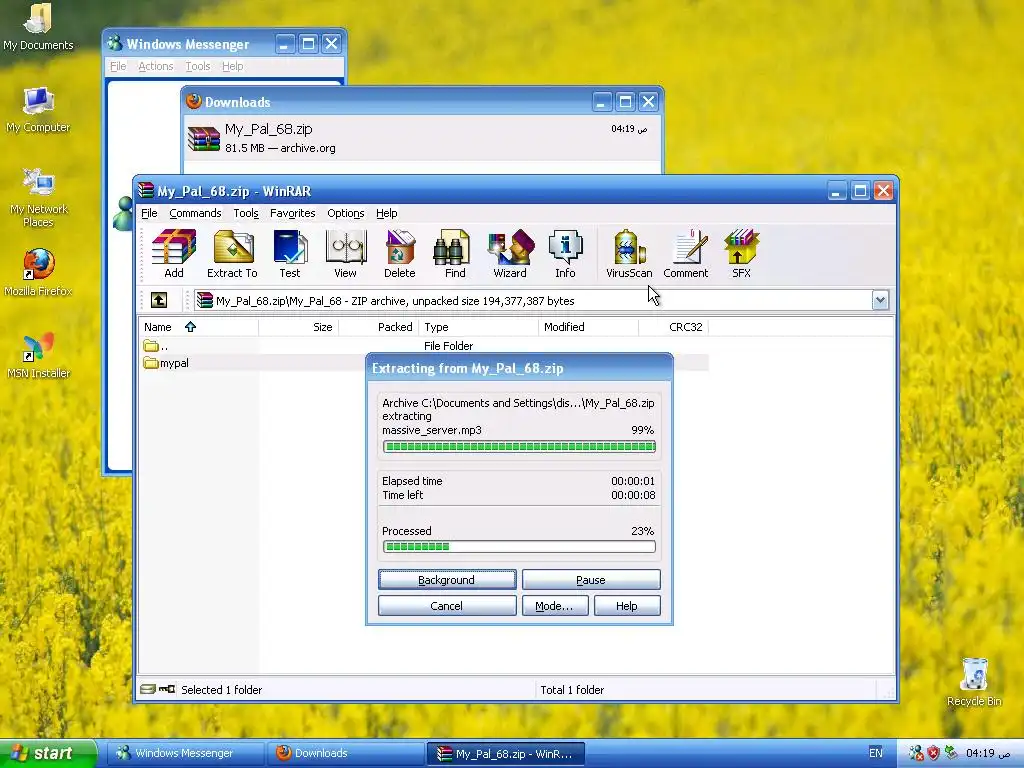Open Actions menu in Windows Messenger
This screenshot has height=768, width=1024.
(155, 66)
